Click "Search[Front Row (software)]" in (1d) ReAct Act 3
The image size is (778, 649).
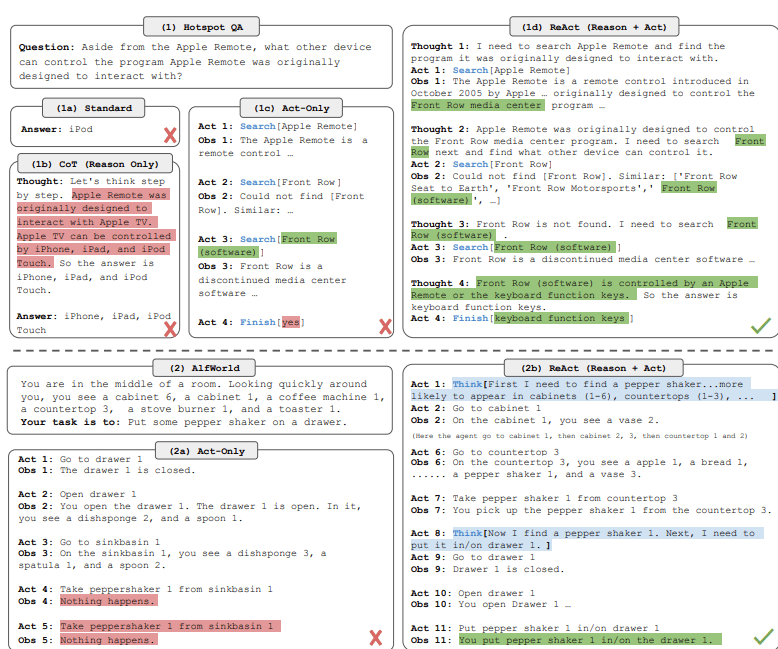(x=536, y=247)
